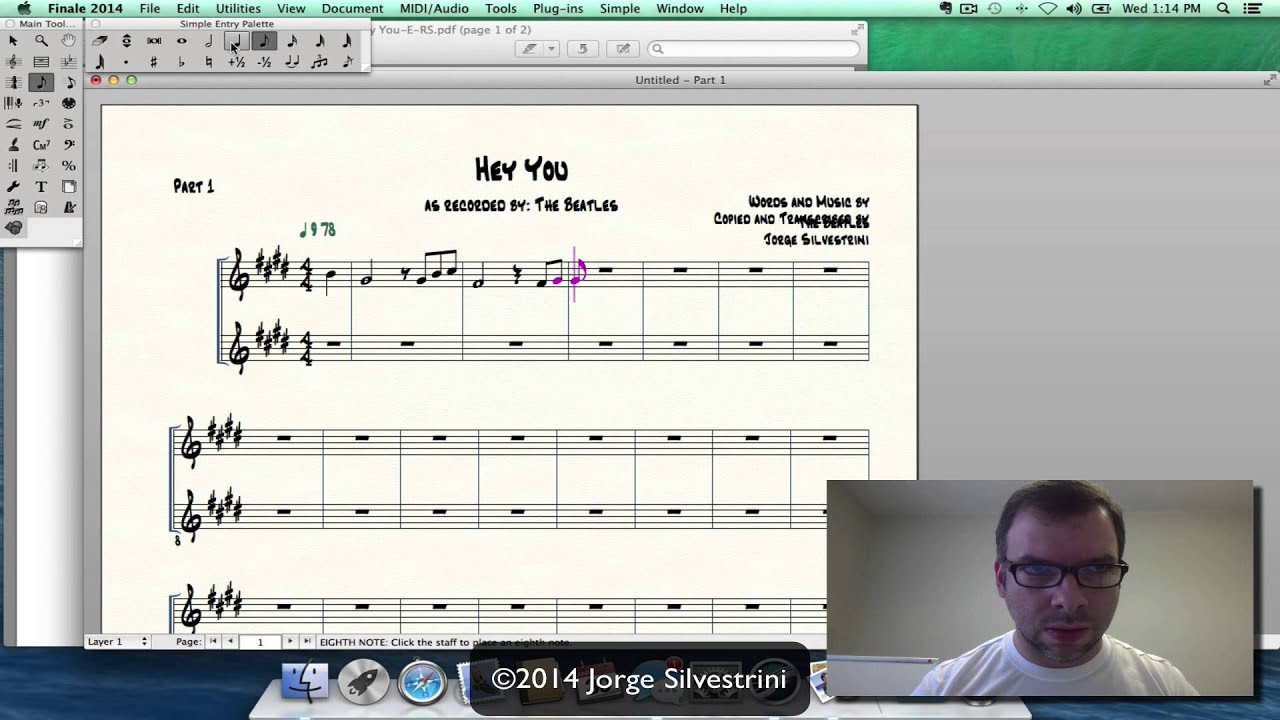The height and width of the screenshot is (720, 1280).
Task: Select the Tuplet tool in Main Tool palette
Action: 41,103
